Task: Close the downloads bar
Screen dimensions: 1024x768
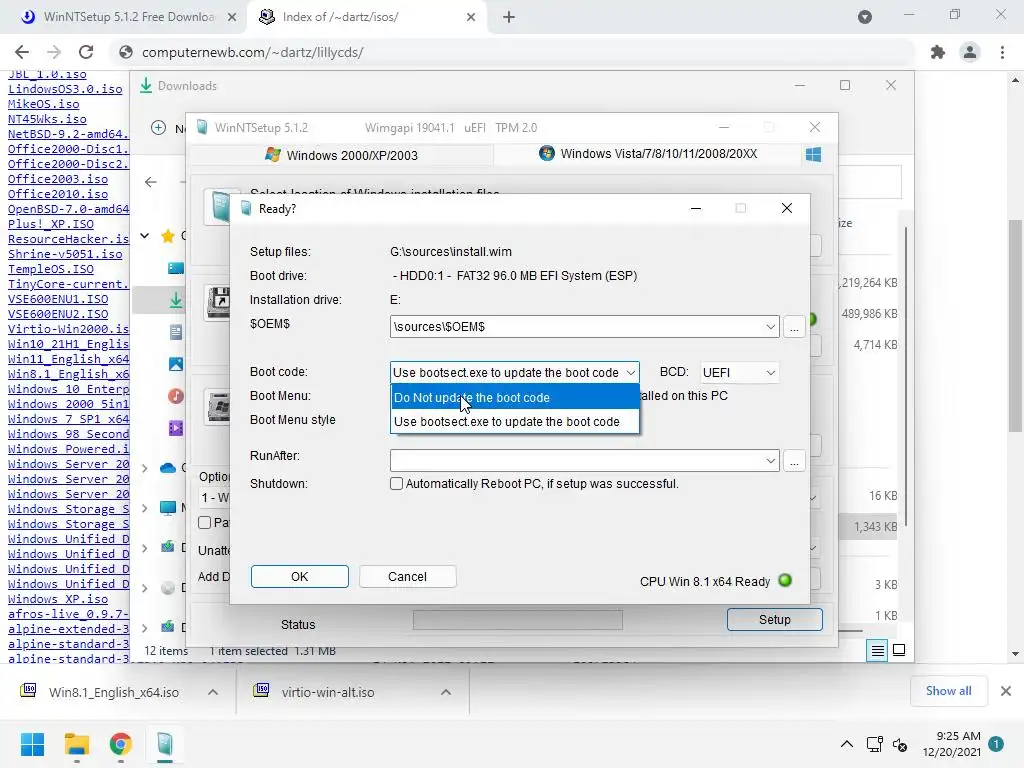Action: click(x=1006, y=691)
